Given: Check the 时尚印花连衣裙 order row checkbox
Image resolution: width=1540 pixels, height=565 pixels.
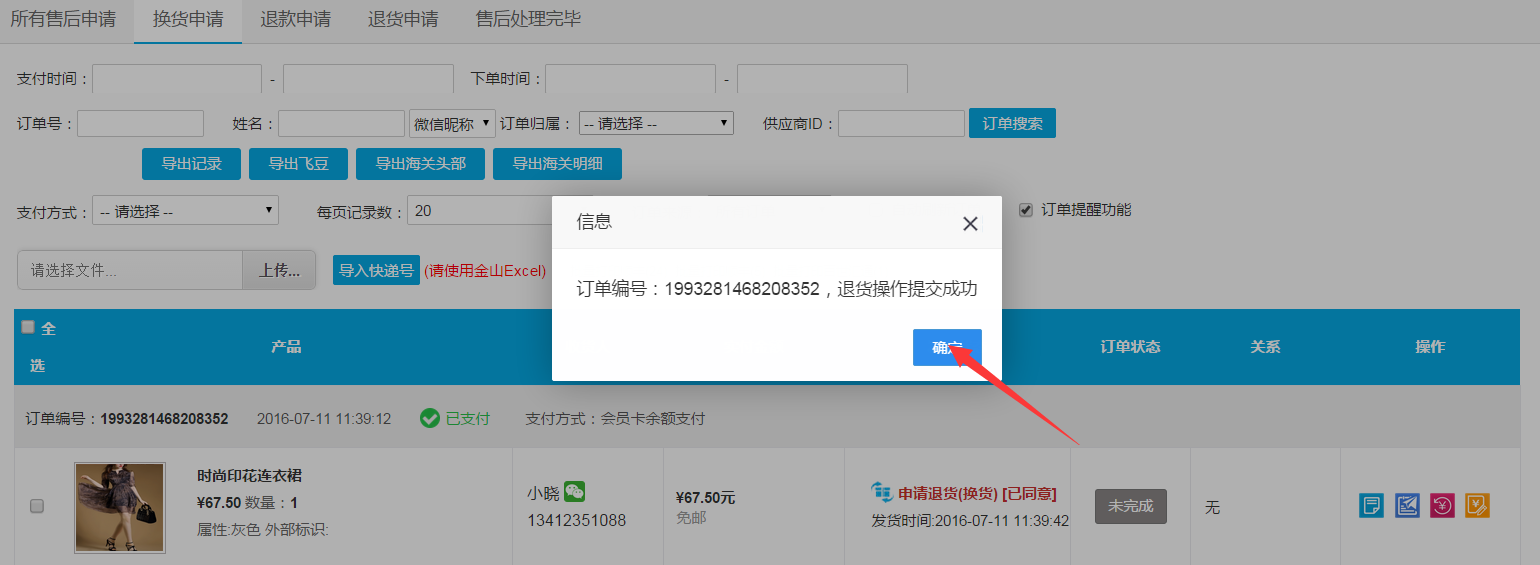Looking at the screenshot, I should 37,506.
